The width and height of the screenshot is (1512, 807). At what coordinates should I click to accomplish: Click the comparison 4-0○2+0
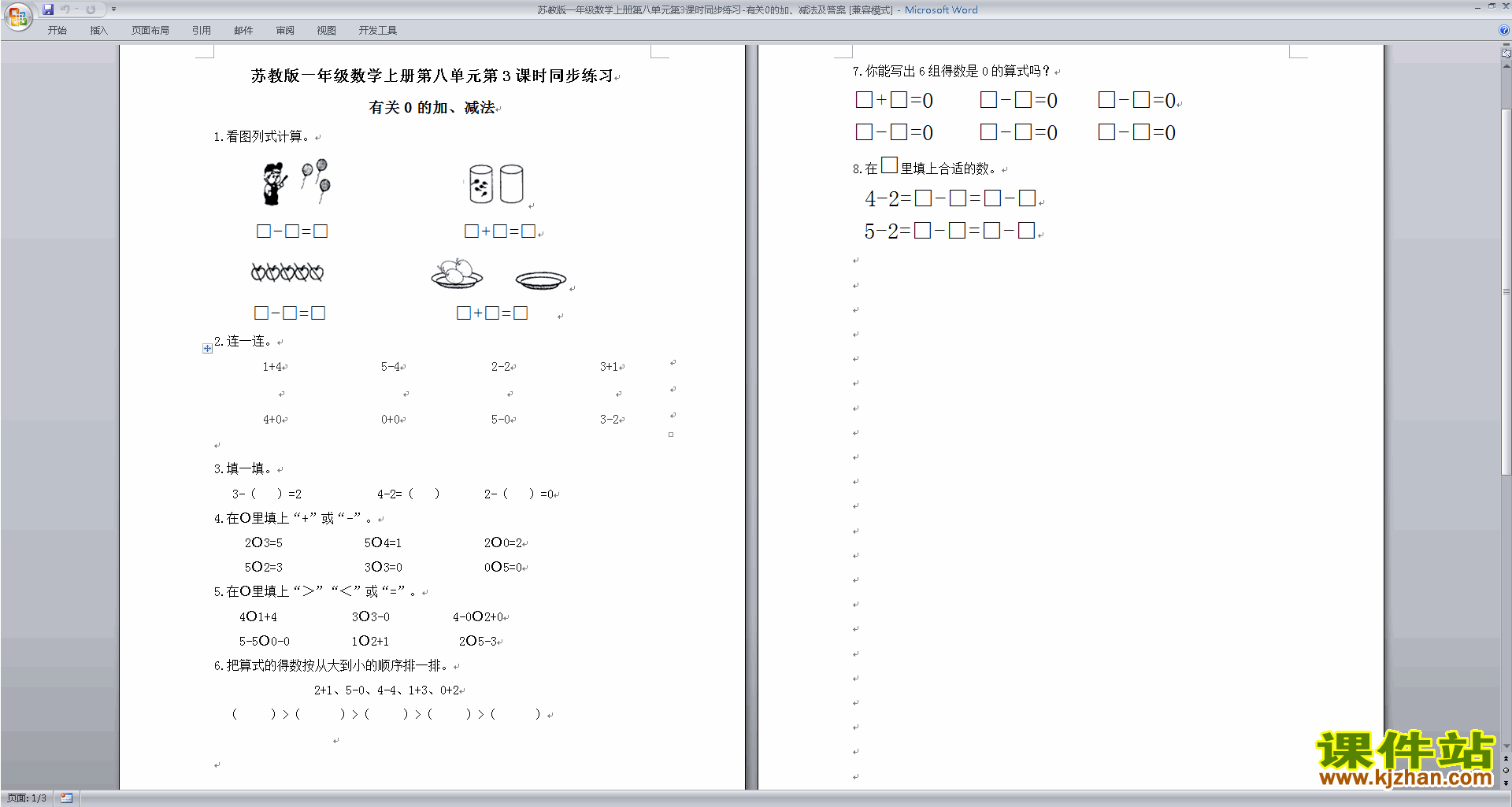tap(479, 616)
